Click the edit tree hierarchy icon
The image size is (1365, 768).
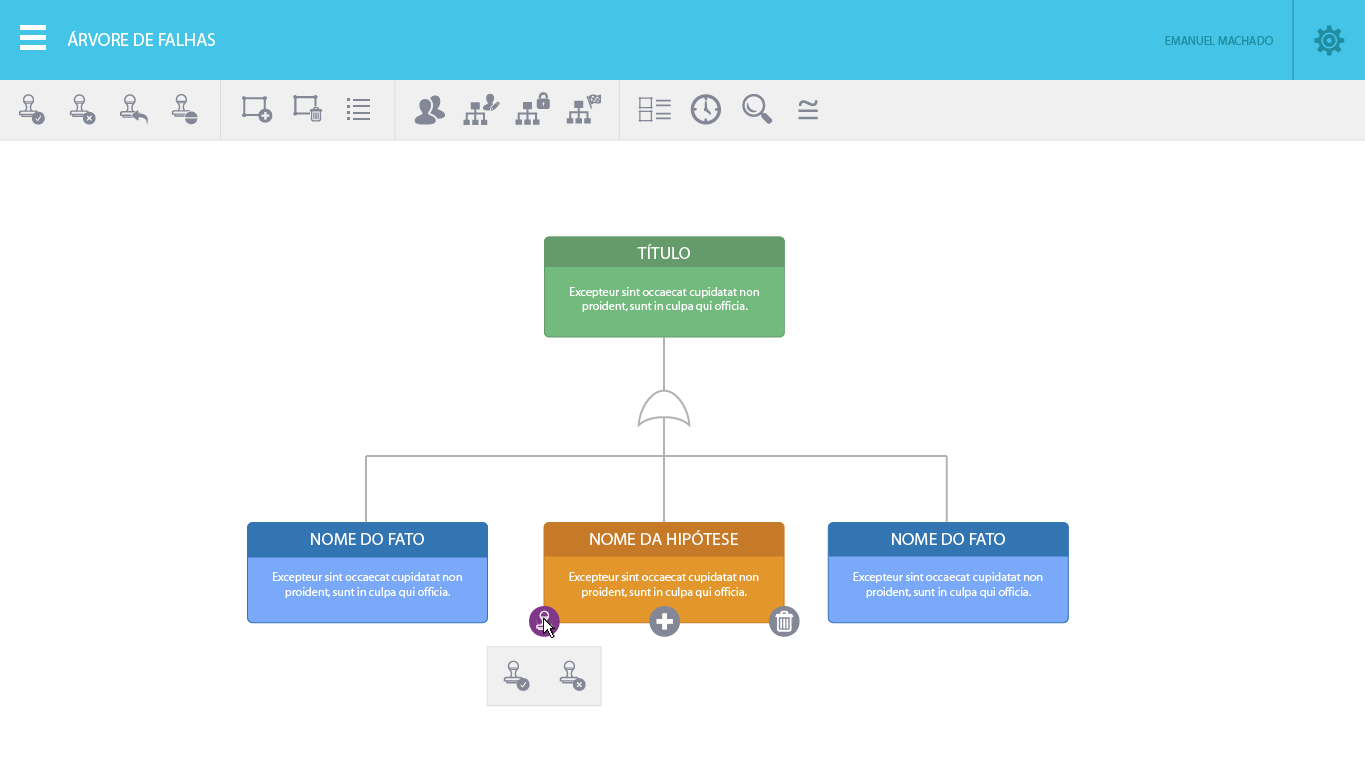[481, 109]
